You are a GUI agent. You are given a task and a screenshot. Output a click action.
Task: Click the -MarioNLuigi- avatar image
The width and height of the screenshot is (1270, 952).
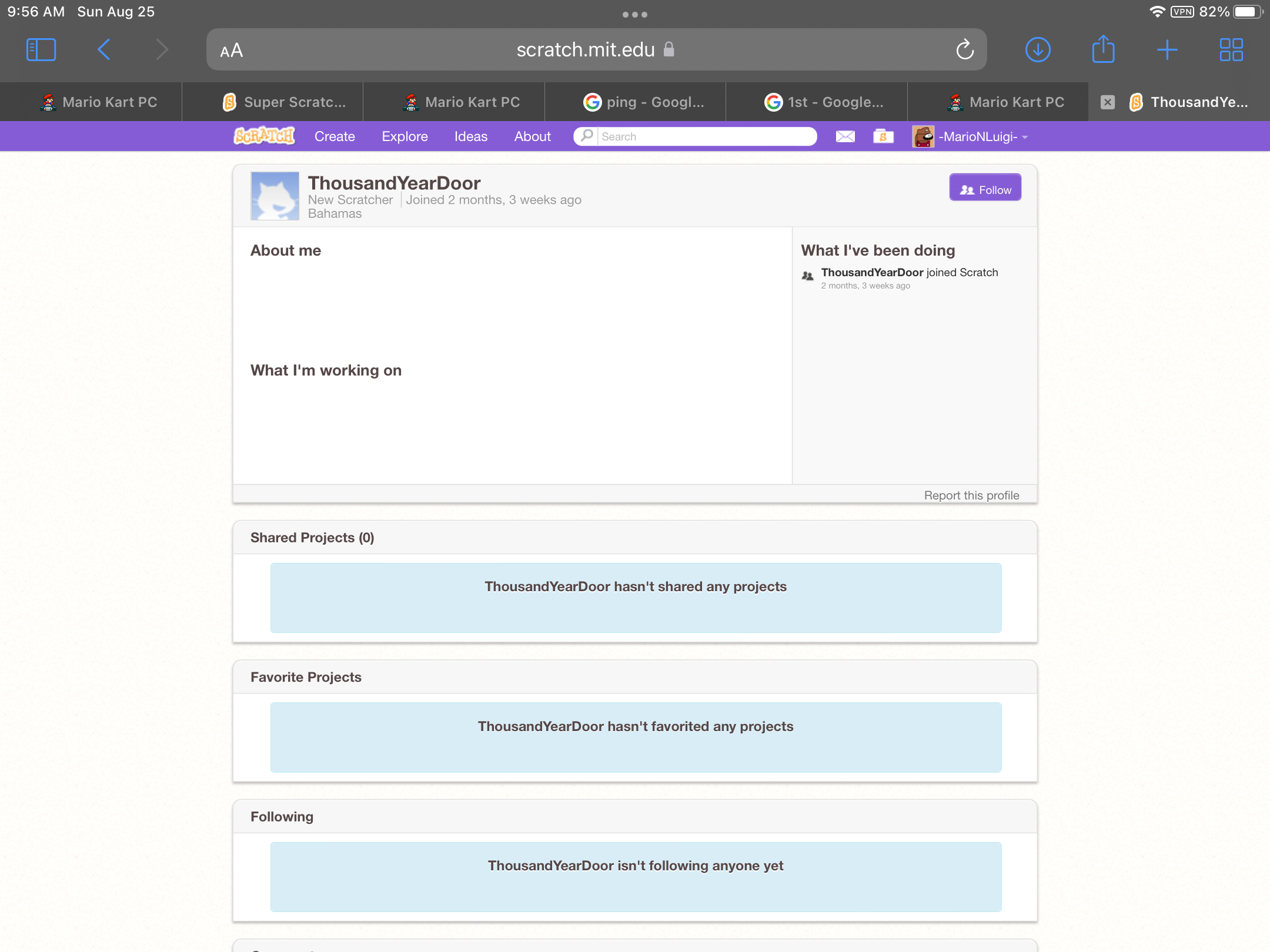(923, 136)
